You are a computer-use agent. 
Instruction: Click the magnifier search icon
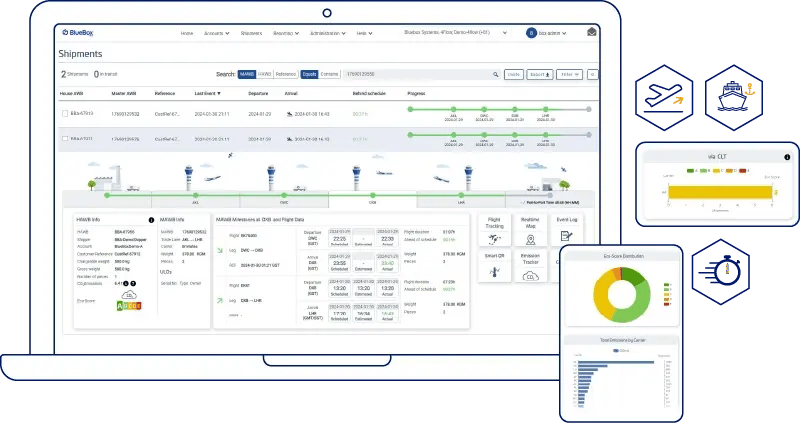pyautogui.click(x=495, y=74)
